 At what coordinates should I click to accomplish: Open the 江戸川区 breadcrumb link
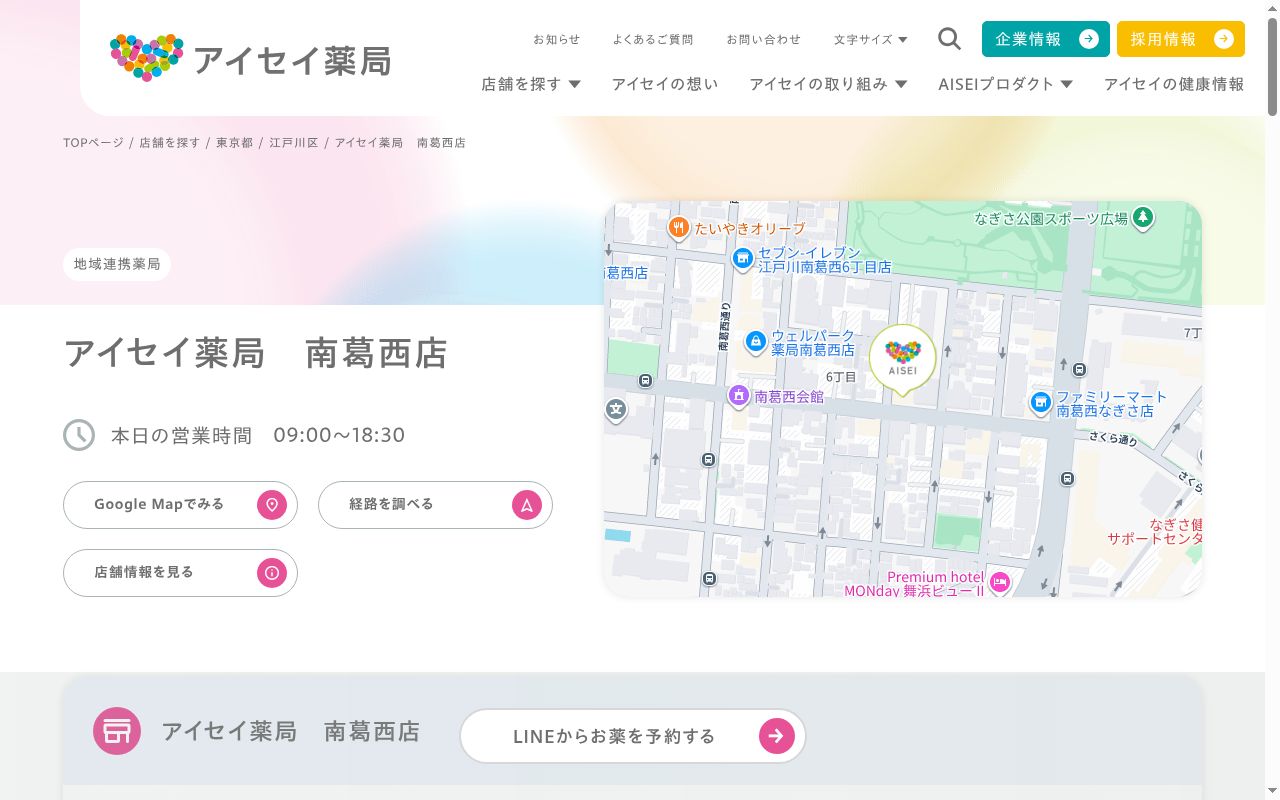(x=294, y=143)
